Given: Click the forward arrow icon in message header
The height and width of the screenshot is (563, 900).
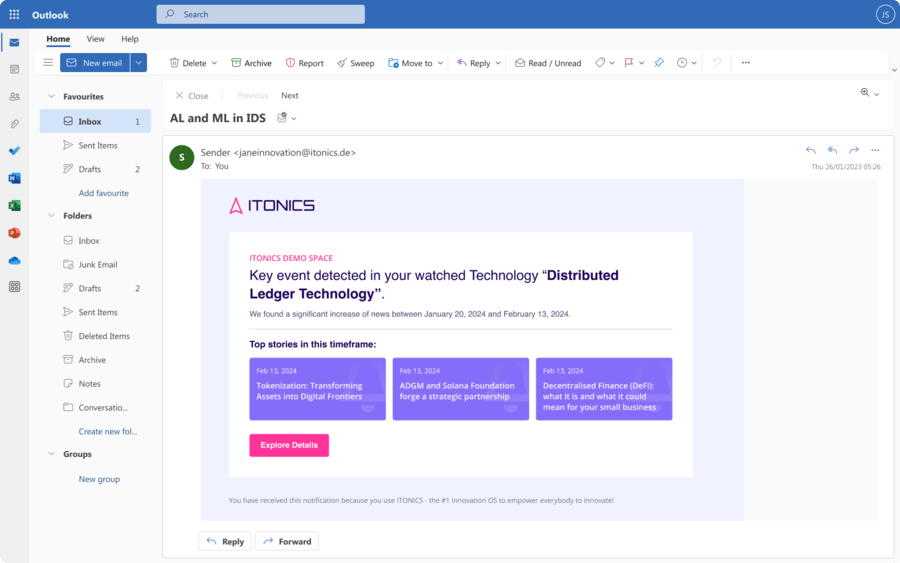Looking at the screenshot, I should point(854,150).
